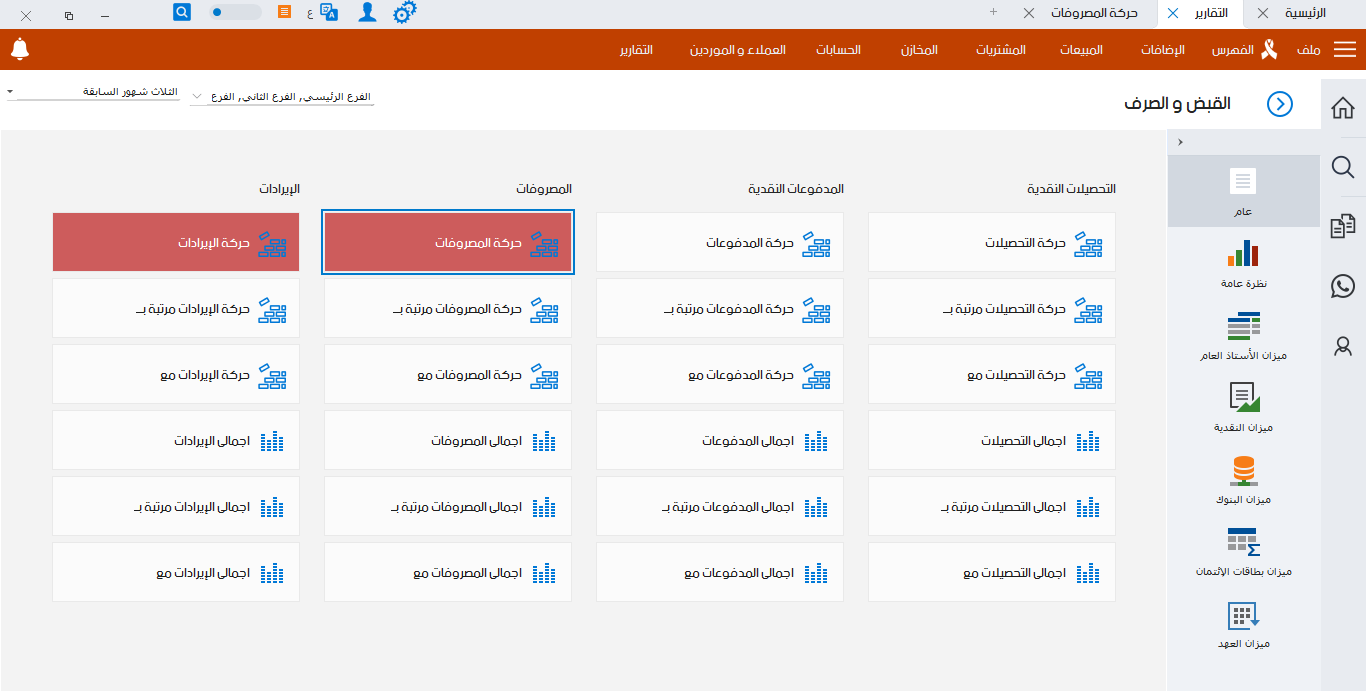Switch interface language with the translation toggle
1366x691 pixels.
click(330, 13)
